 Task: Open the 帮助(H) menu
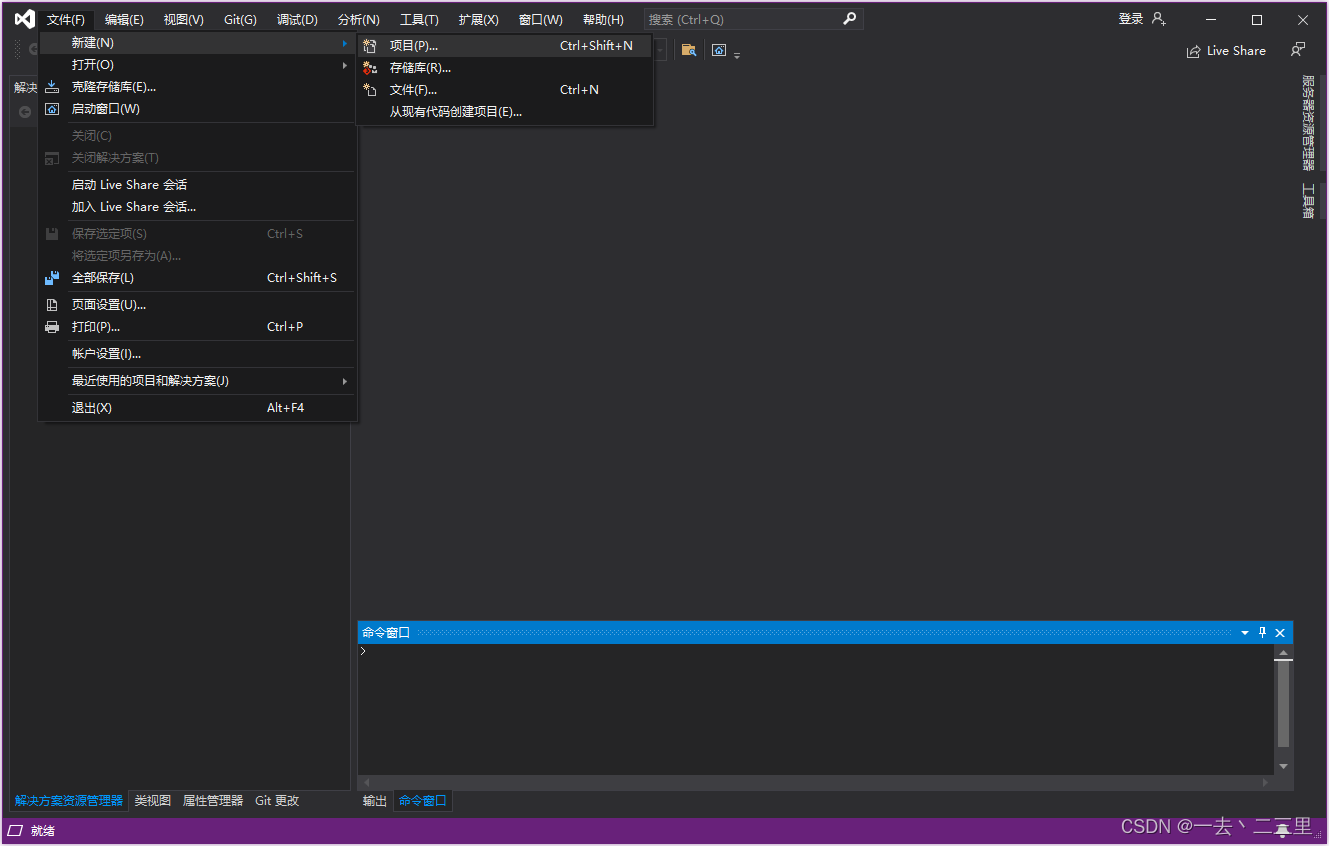pos(603,20)
